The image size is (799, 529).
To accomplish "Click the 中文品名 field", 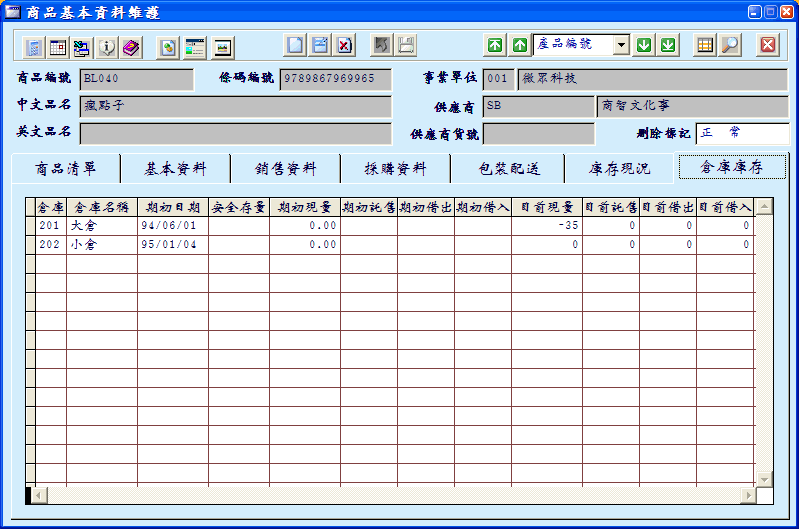I will (236, 107).
